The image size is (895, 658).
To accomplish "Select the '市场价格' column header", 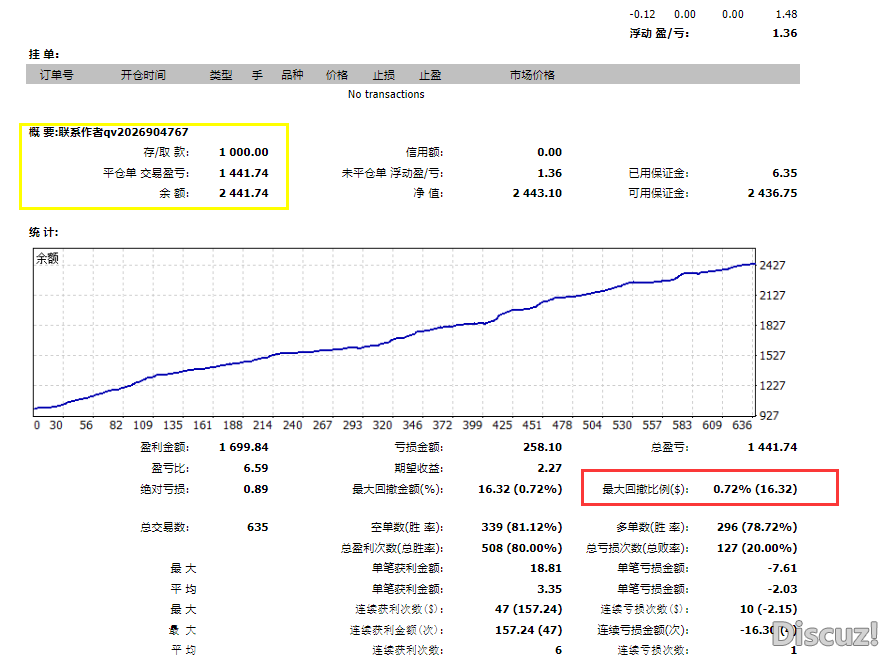I will [532, 75].
